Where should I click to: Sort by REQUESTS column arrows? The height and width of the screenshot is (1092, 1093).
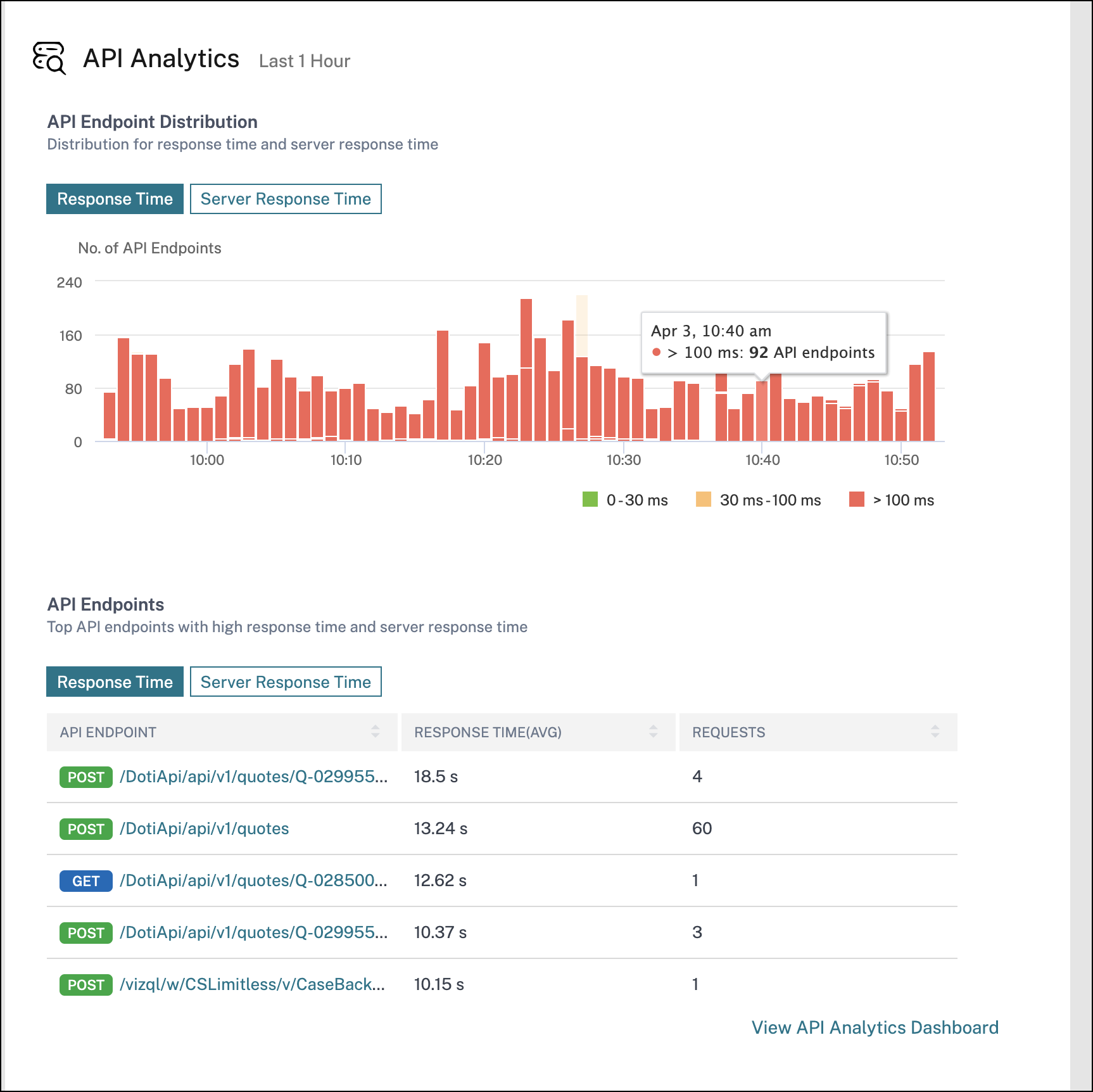935,732
